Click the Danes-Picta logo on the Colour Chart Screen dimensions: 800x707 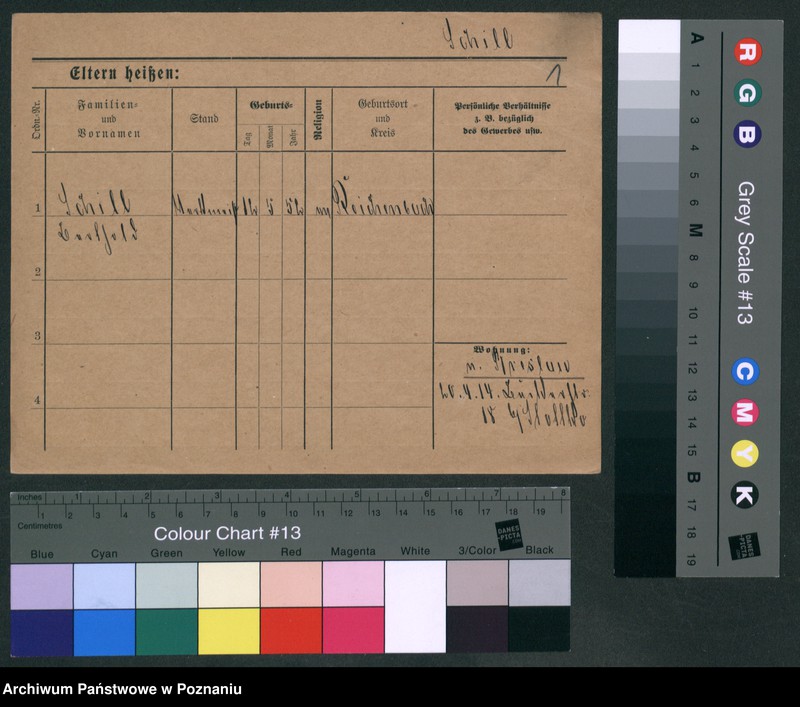pos(509,535)
